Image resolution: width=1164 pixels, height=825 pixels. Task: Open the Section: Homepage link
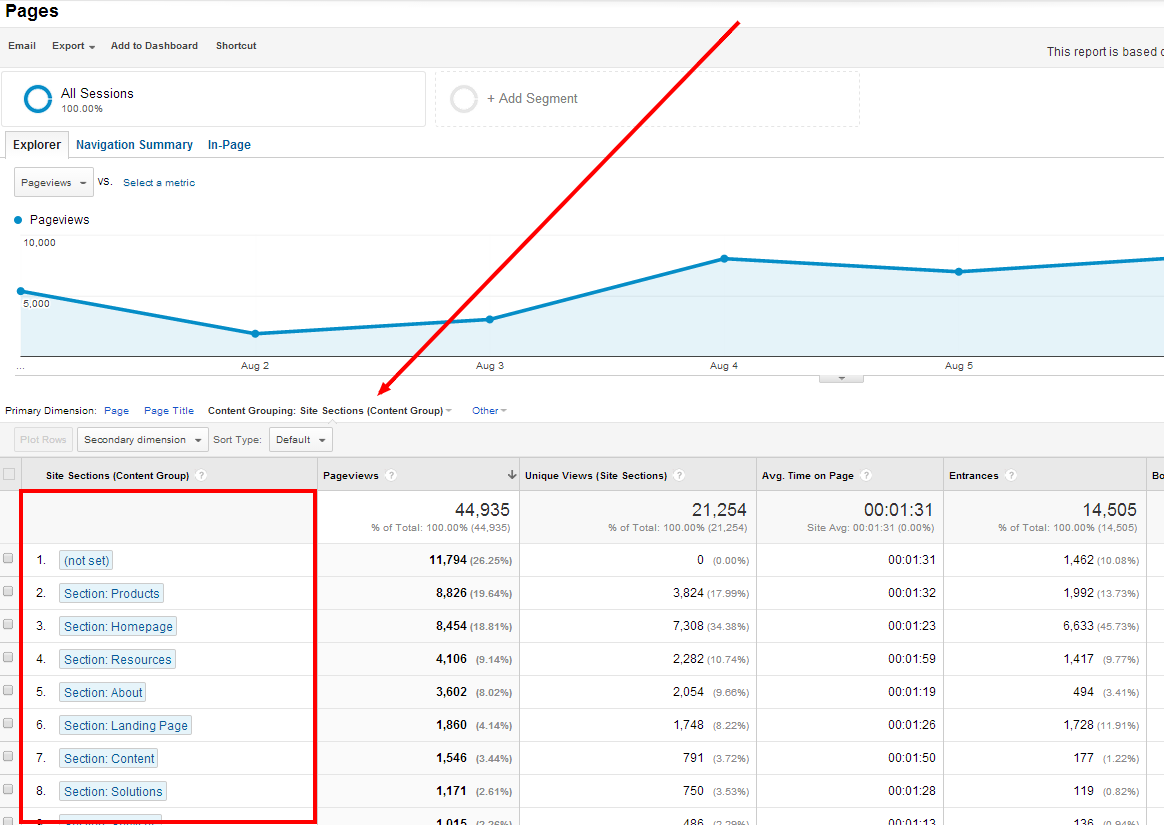point(118,627)
